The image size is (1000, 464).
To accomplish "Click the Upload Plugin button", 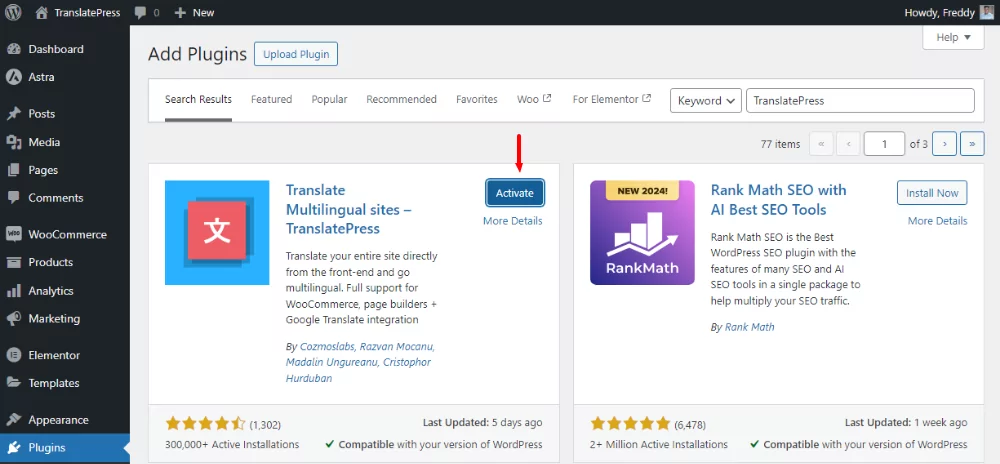I will pos(296,54).
